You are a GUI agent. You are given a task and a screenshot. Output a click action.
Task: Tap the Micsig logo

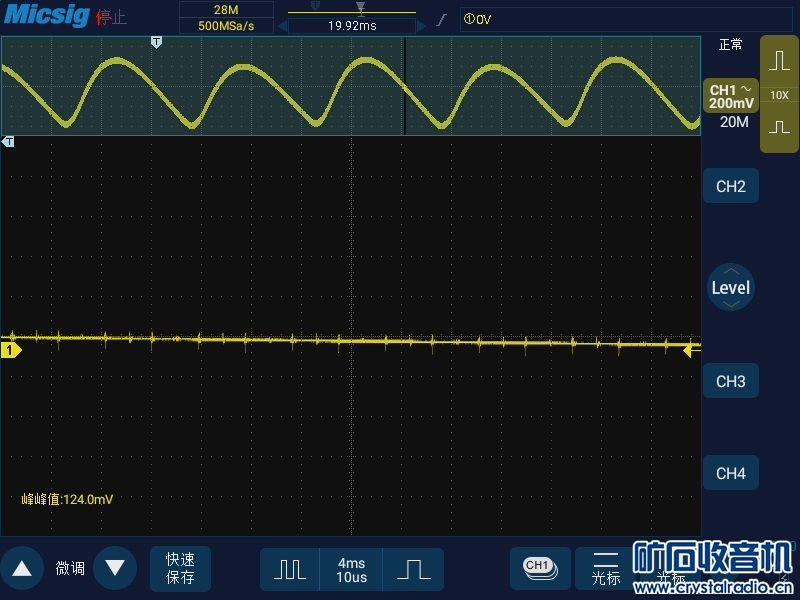coord(47,15)
